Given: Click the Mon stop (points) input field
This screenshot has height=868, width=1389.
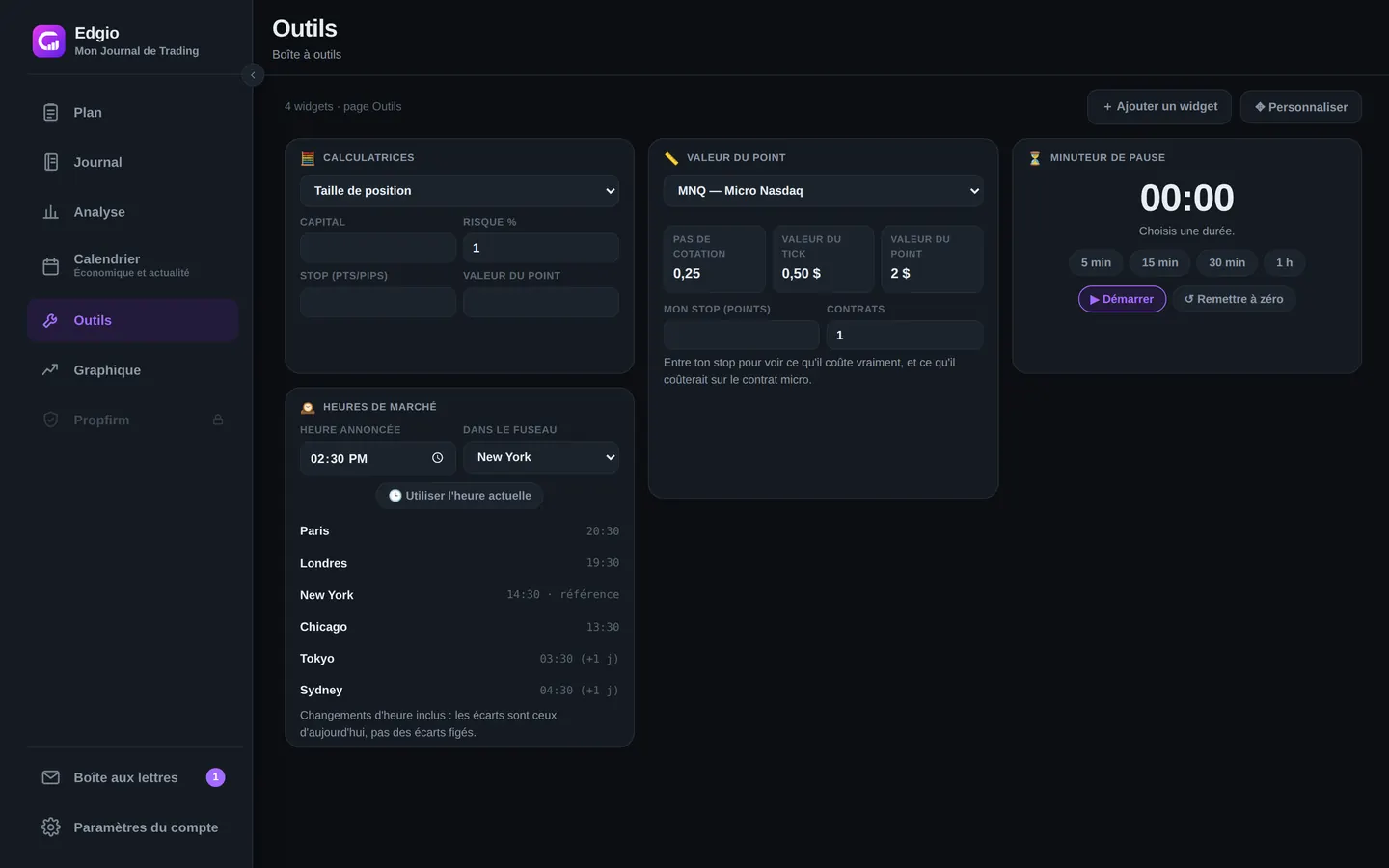Looking at the screenshot, I should pyautogui.click(x=742, y=335).
